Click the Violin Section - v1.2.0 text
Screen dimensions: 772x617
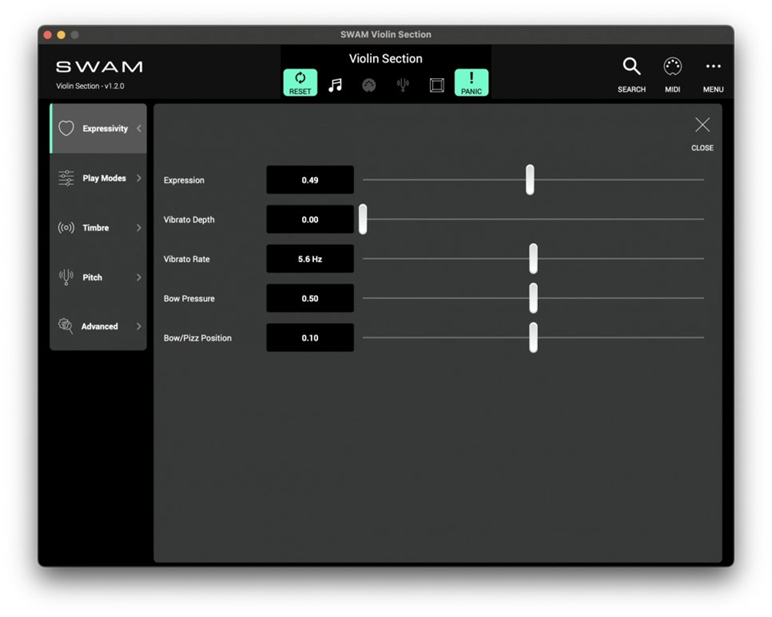pos(90,86)
